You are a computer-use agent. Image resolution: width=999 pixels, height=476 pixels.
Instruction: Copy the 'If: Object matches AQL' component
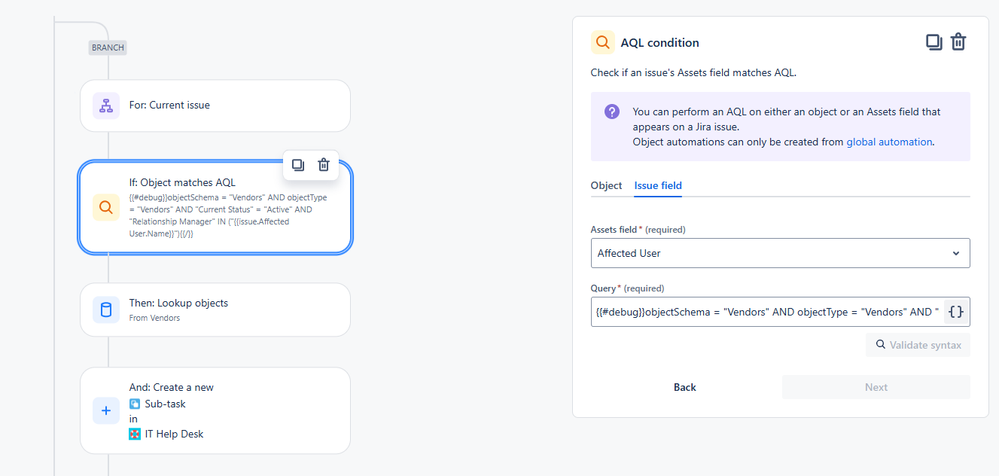pyautogui.click(x=298, y=165)
